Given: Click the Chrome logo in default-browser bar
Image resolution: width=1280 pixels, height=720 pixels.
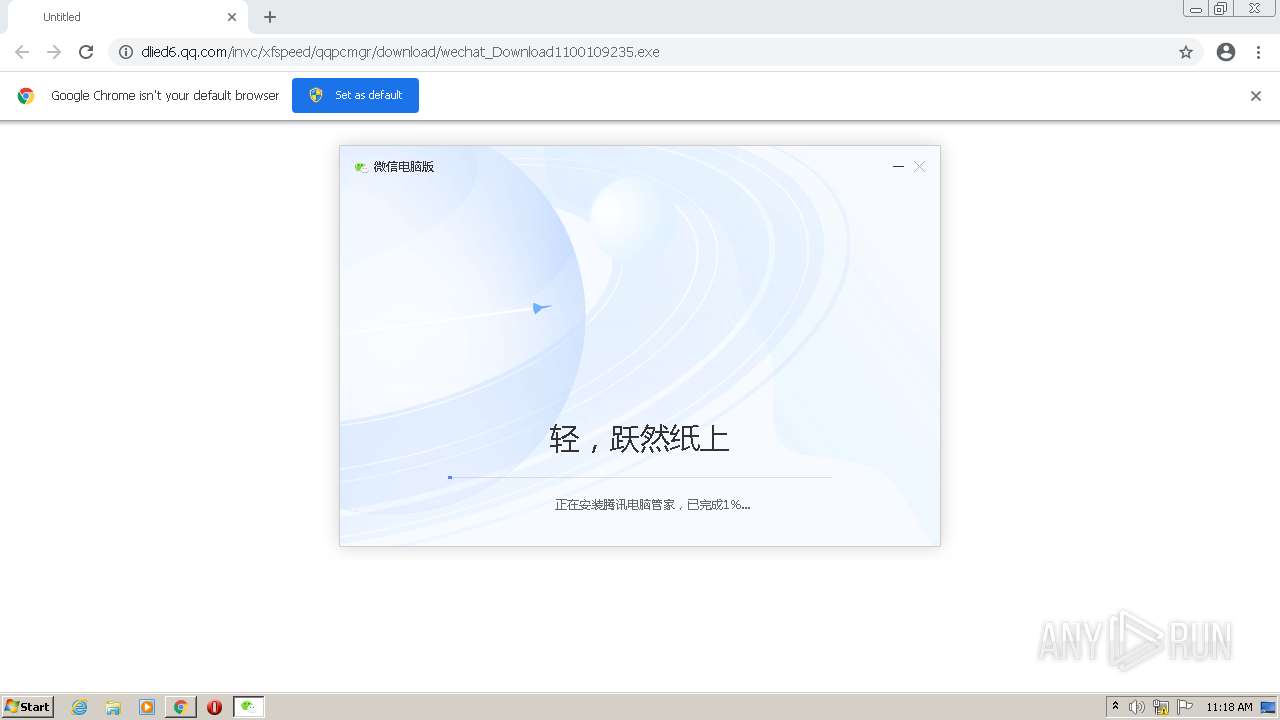Looking at the screenshot, I should click(x=26, y=96).
